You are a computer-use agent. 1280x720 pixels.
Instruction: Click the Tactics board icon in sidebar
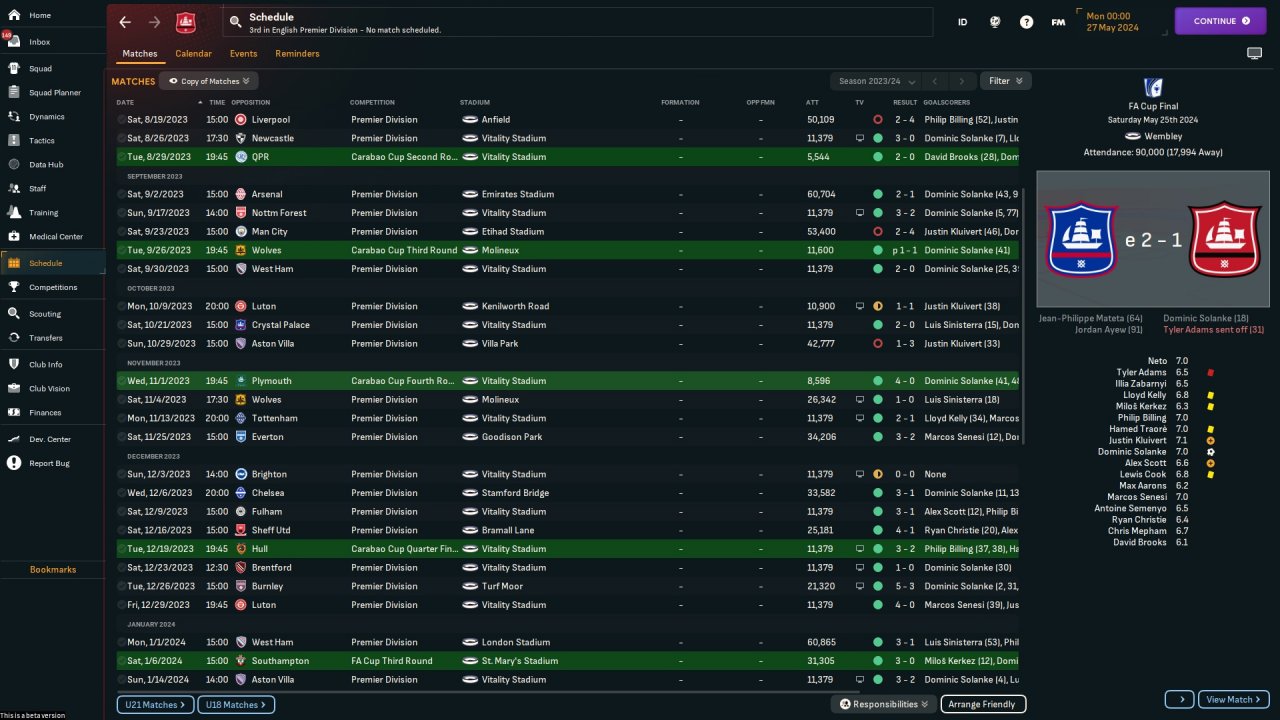coord(14,141)
